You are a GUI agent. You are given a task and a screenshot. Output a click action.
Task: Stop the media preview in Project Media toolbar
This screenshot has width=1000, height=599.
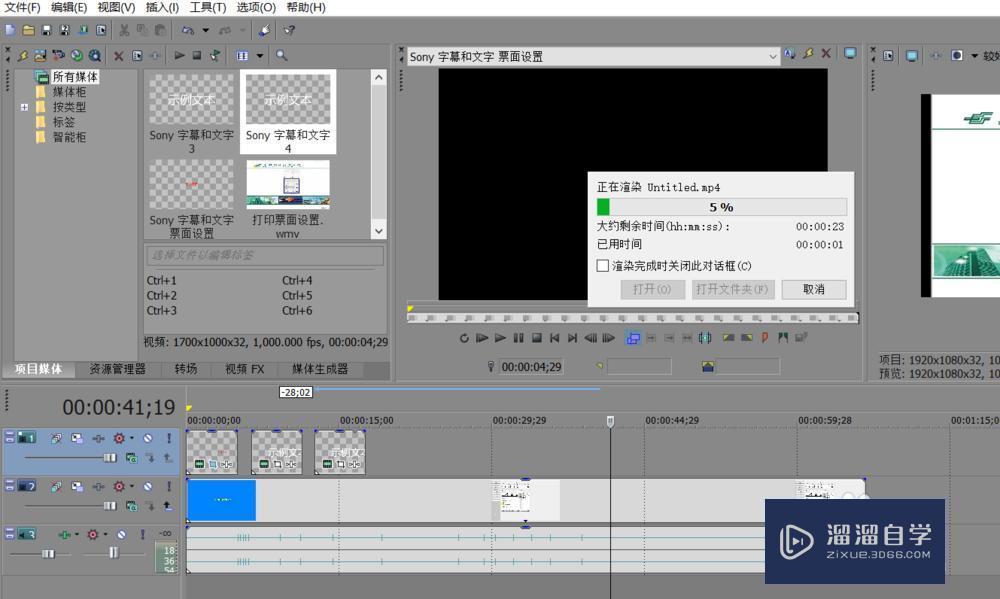(197, 55)
